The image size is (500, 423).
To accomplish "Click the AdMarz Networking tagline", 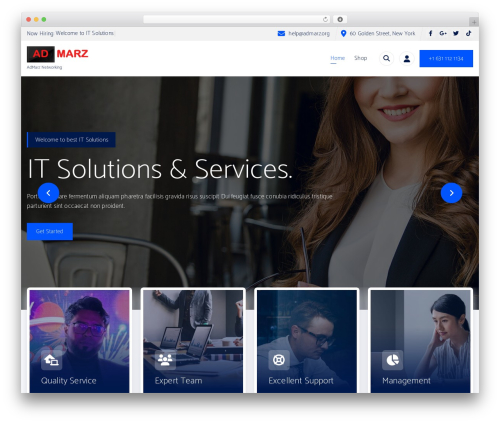I will (44, 67).
